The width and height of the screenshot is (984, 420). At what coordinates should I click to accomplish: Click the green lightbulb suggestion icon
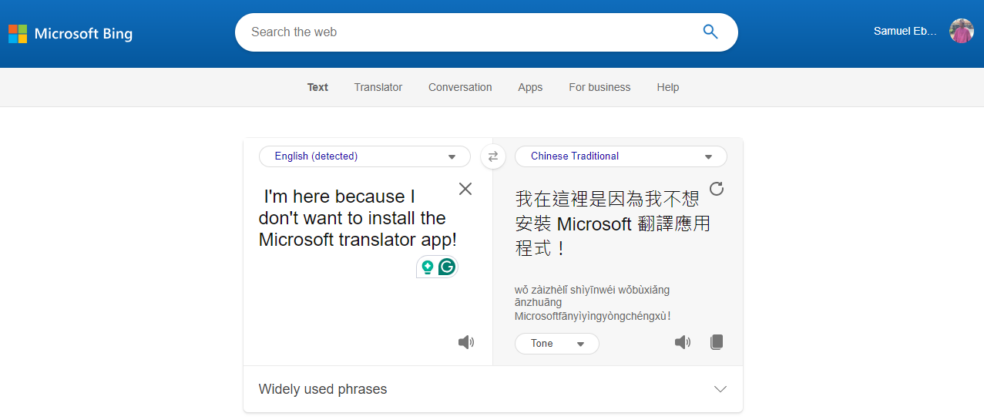point(427,267)
